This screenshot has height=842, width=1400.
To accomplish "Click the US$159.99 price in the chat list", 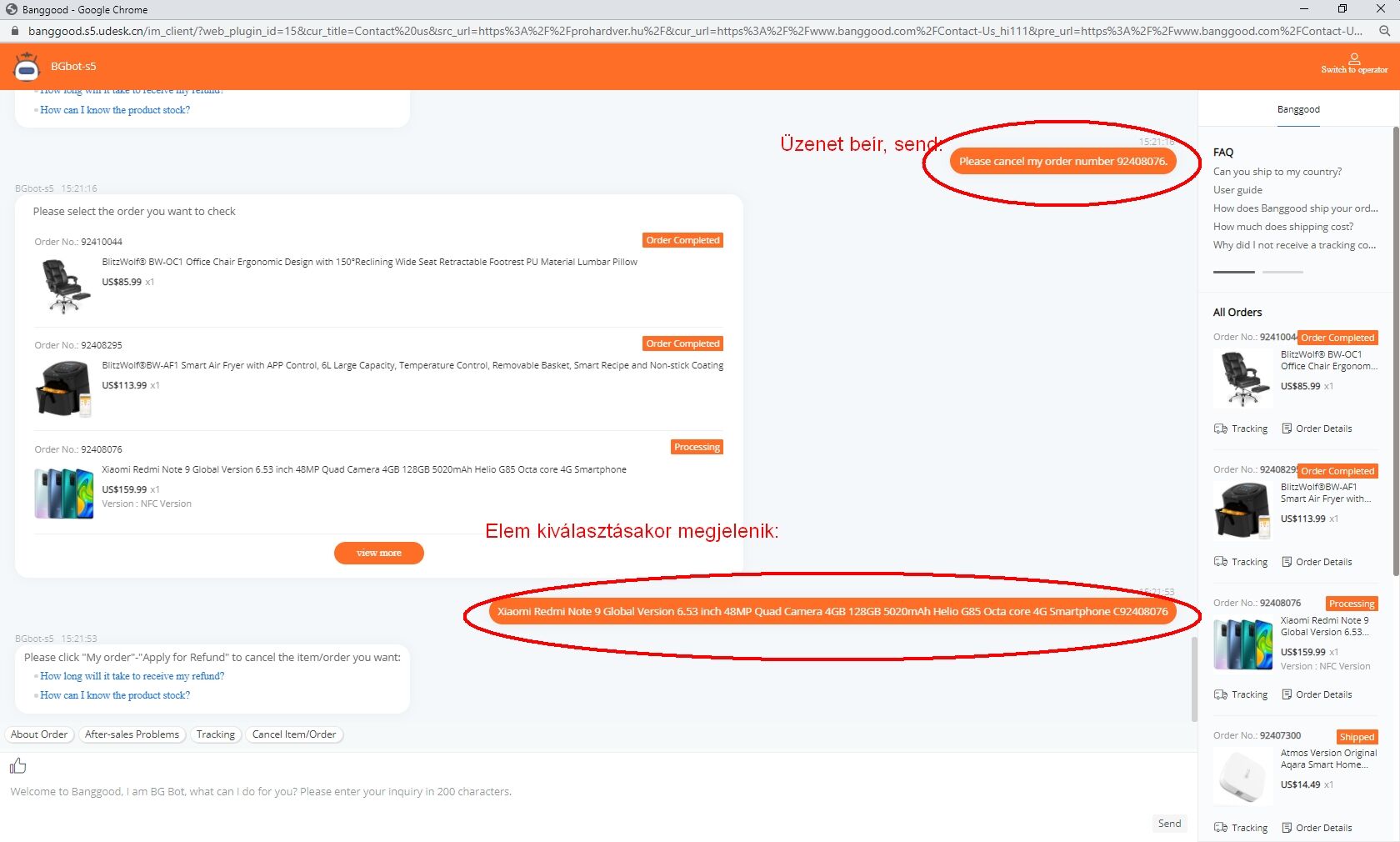I will [x=124, y=489].
